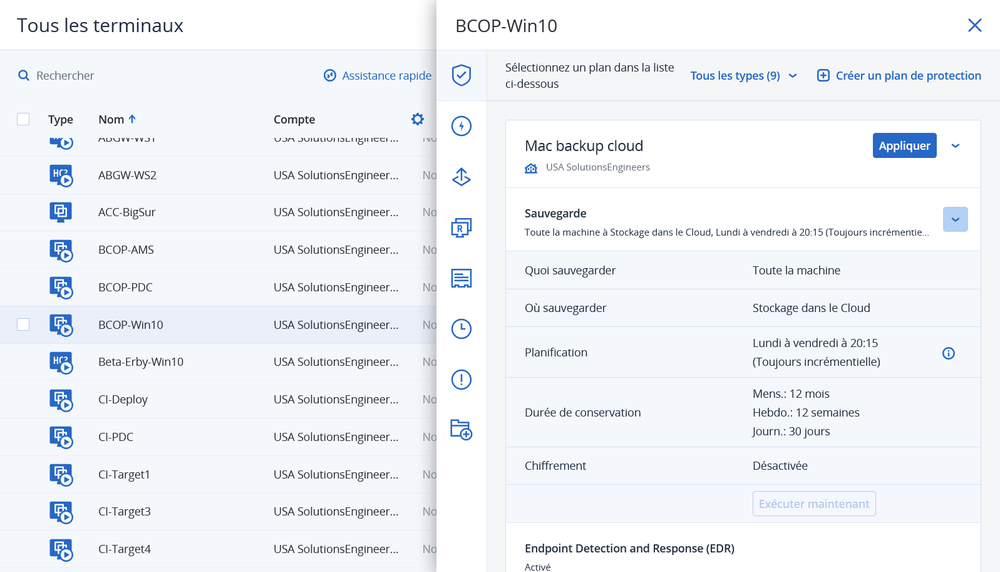Click the Mac backup cloud plan title

tap(584, 146)
